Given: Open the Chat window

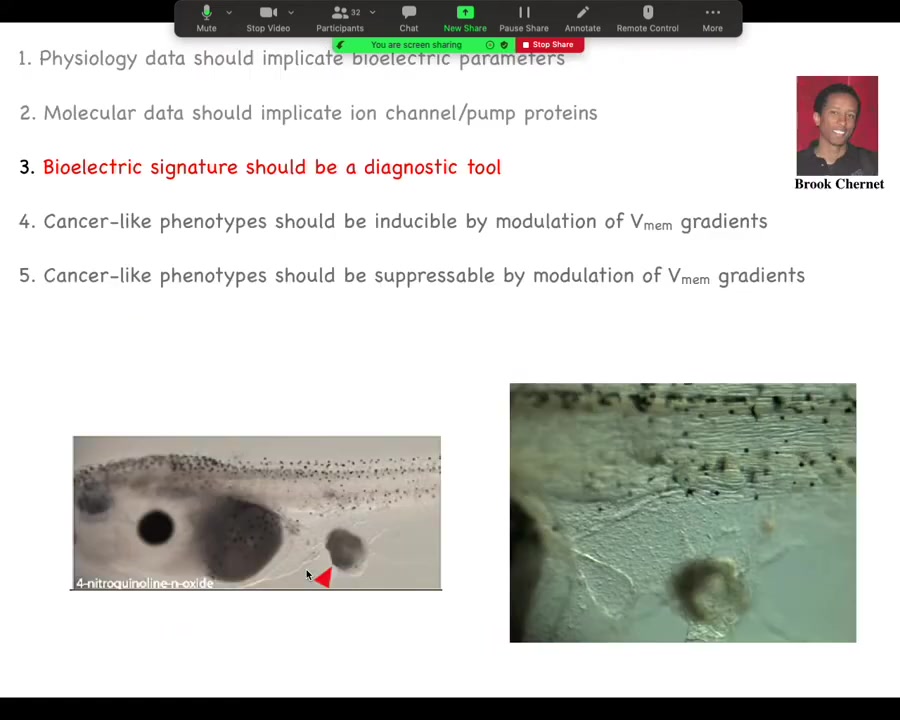Looking at the screenshot, I should 408,17.
